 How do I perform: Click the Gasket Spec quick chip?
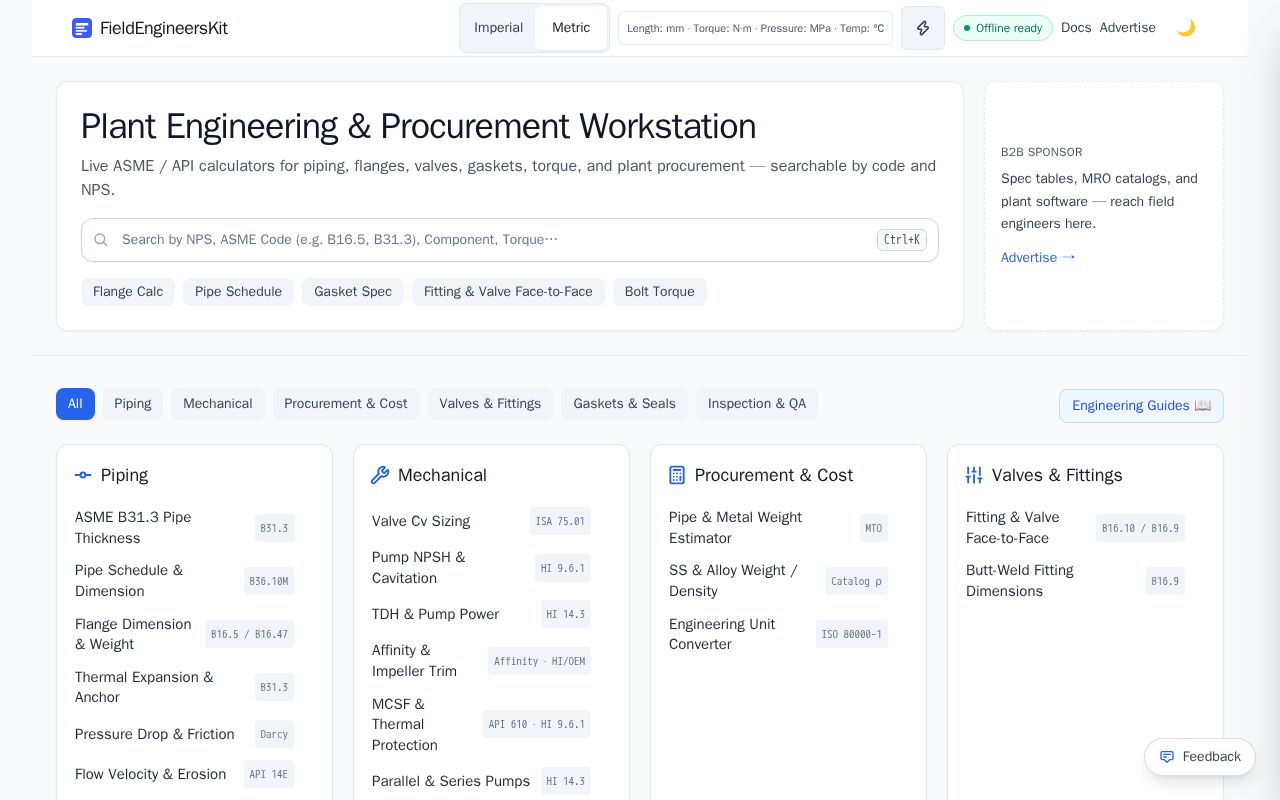pyautogui.click(x=353, y=292)
